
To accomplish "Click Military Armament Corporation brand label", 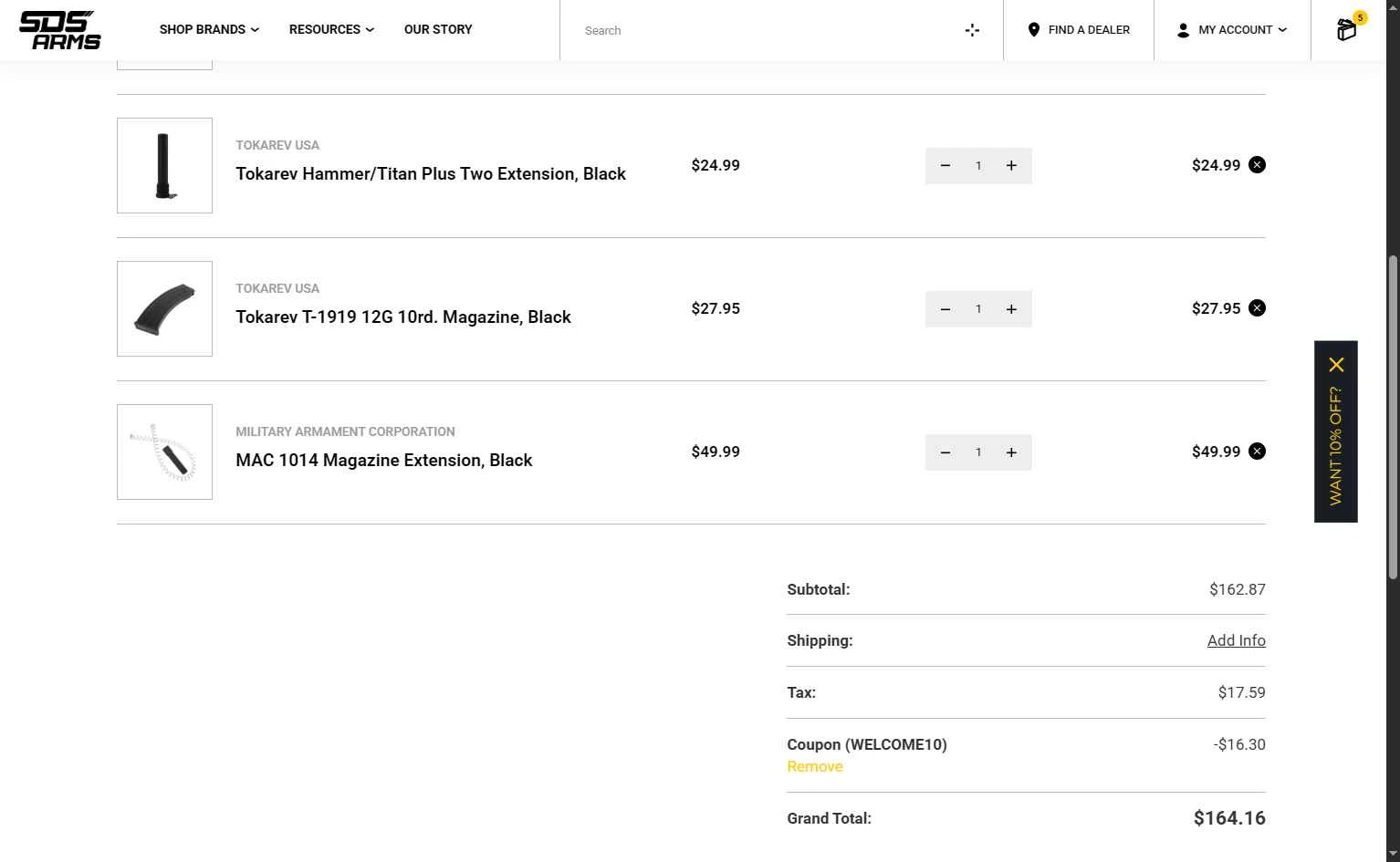I will [345, 432].
